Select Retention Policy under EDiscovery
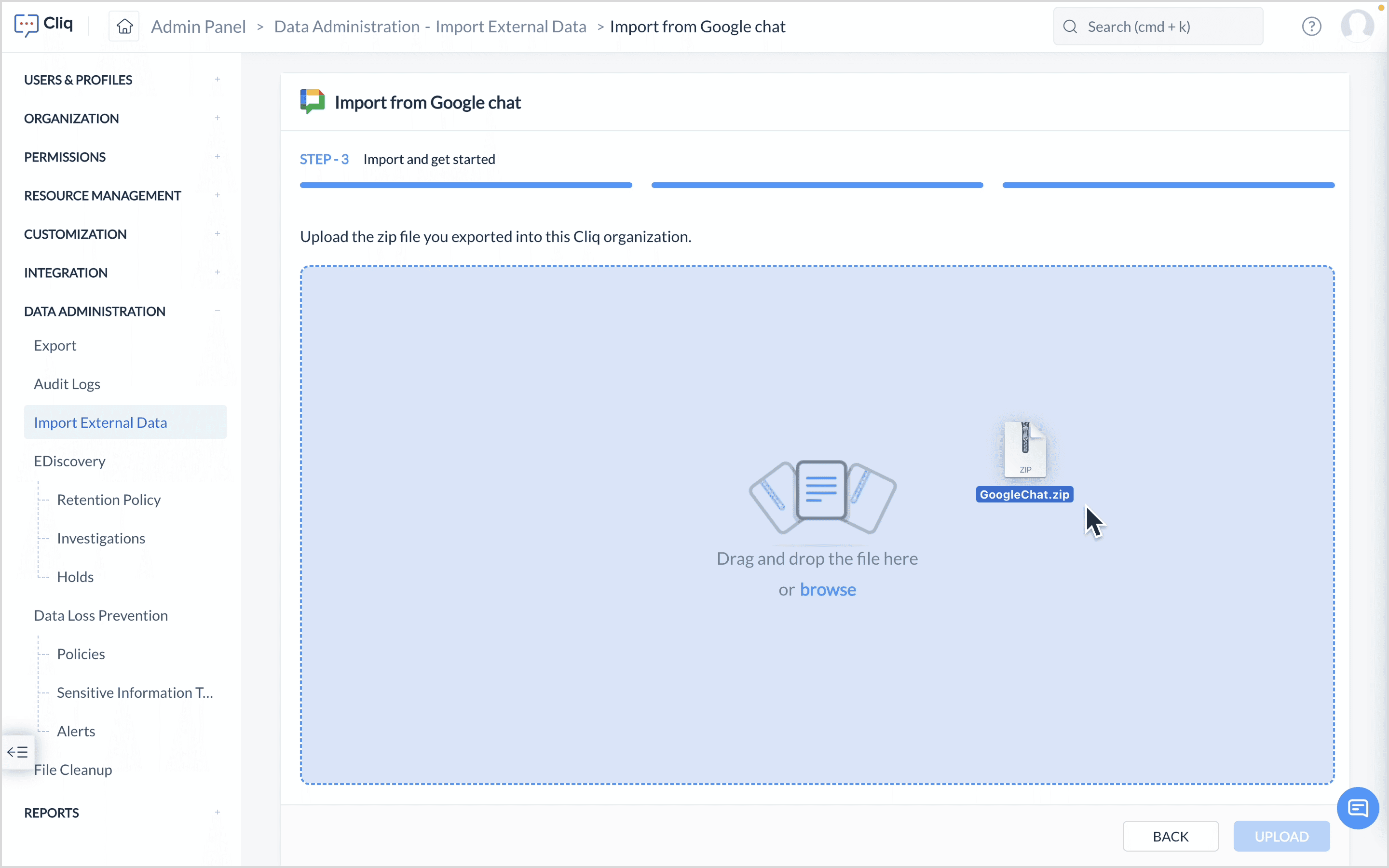The height and width of the screenshot is (868, 1389). coord(109,500)
